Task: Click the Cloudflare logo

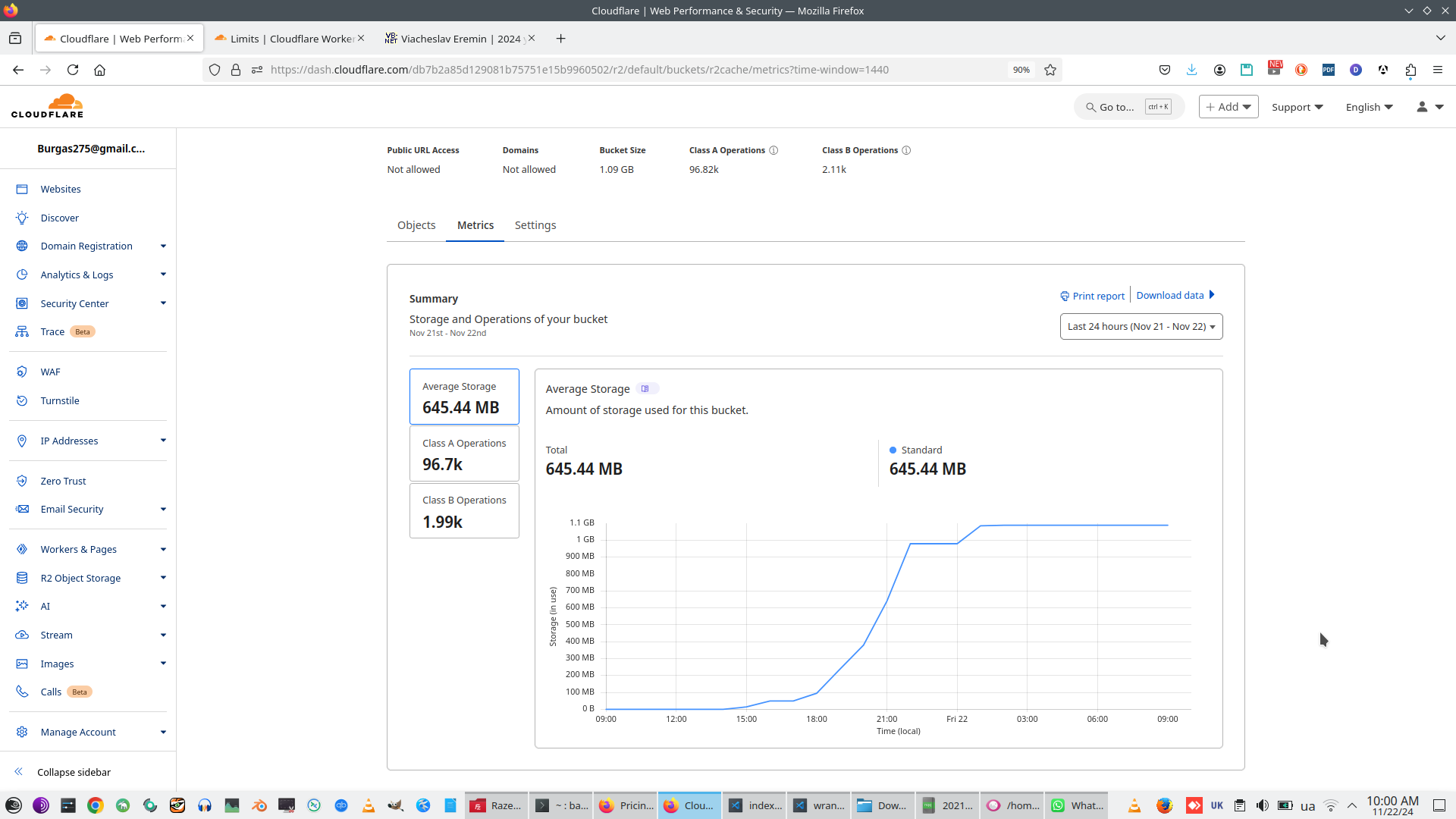Action: [x=47, y=106]
